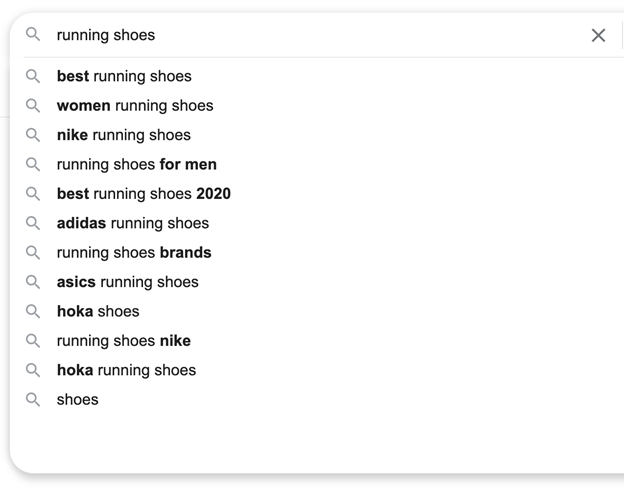The image size is (624, 488).
Task: Click the magnifier icon in the search box
Action: click(x=33, y=35)
